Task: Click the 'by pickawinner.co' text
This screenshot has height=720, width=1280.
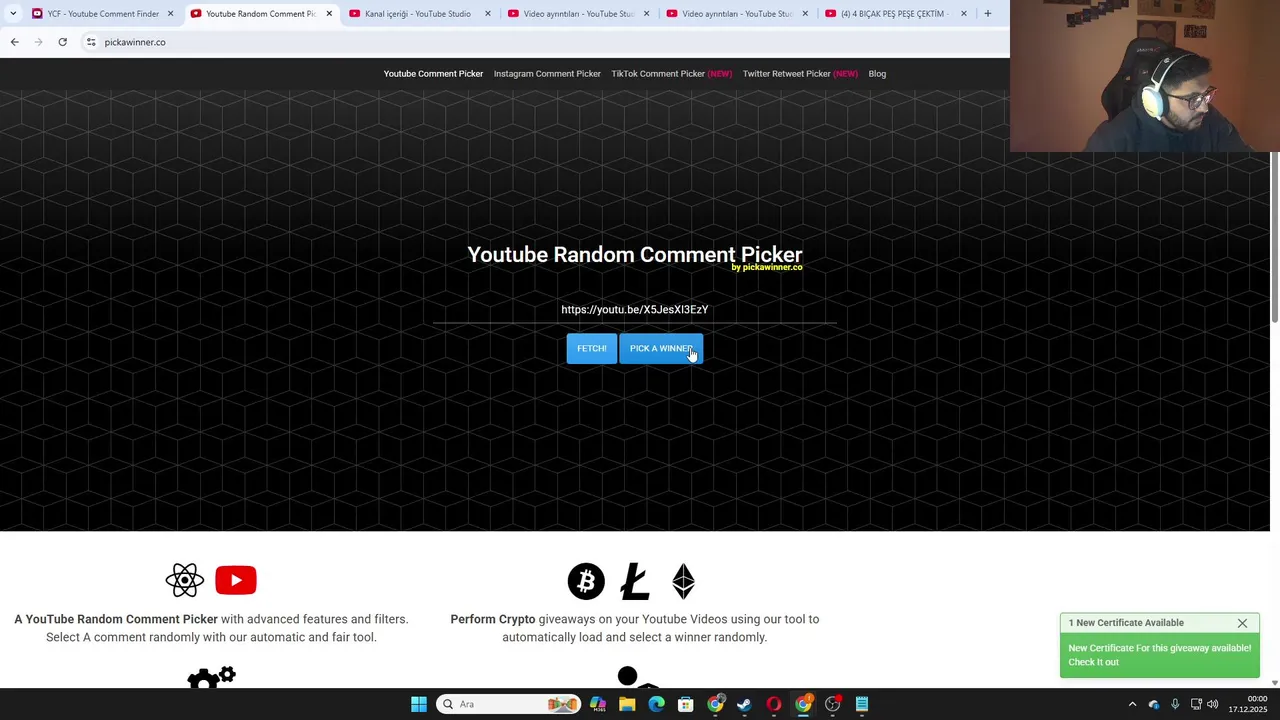Action: tap(767, 268)
